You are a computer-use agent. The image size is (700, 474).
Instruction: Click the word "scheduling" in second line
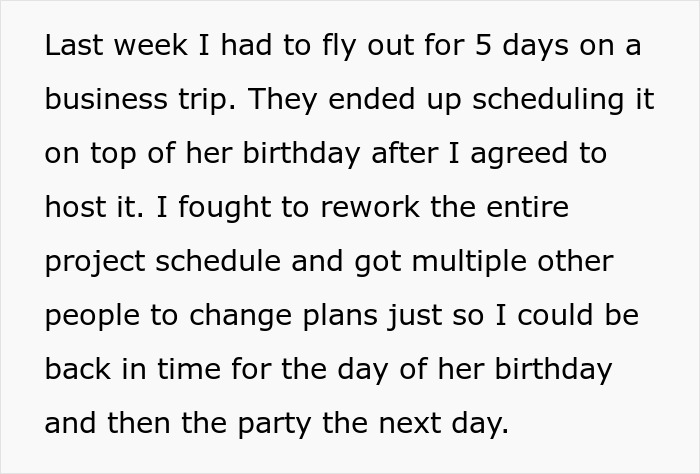point(548,99)
